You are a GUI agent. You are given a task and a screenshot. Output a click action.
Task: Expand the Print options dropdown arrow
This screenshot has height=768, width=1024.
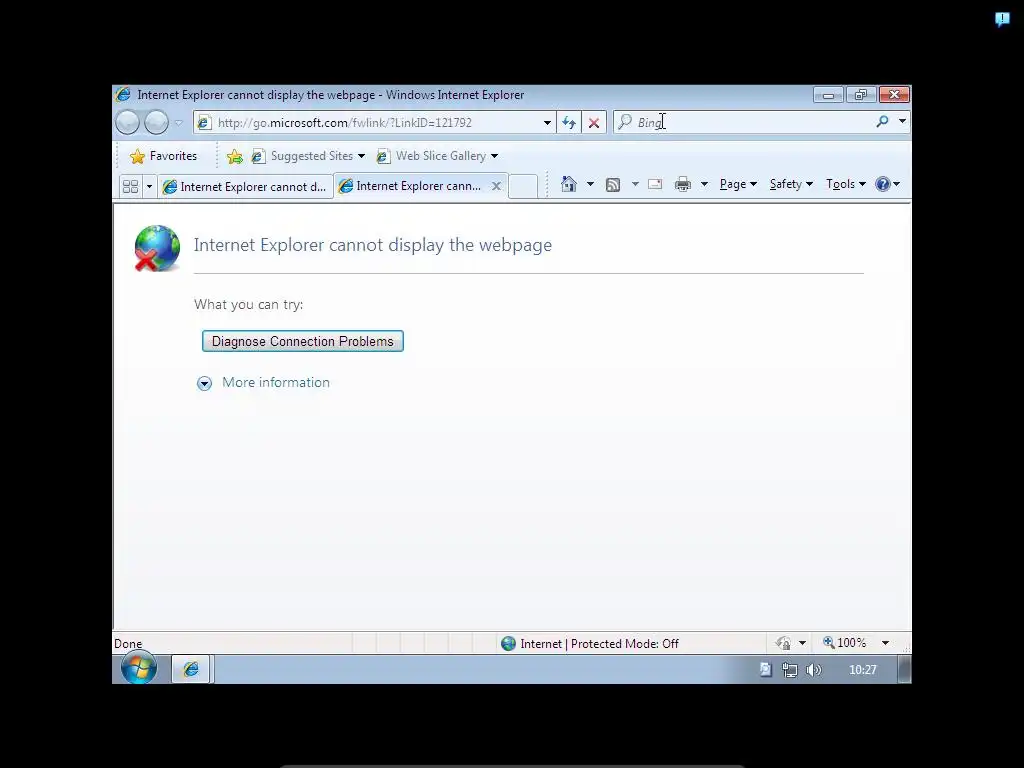pos(704,184)
